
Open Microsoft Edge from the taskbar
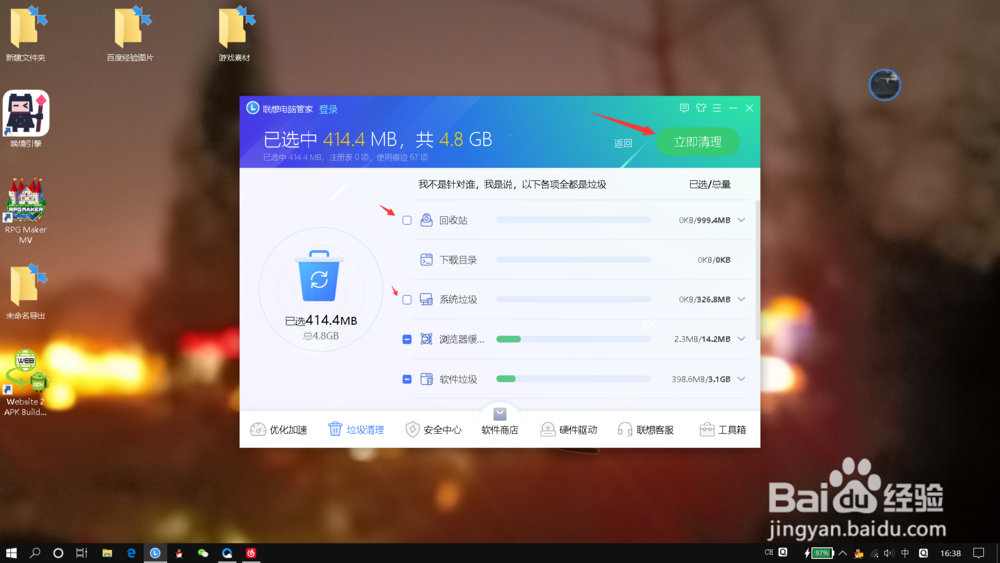point(131,553)
